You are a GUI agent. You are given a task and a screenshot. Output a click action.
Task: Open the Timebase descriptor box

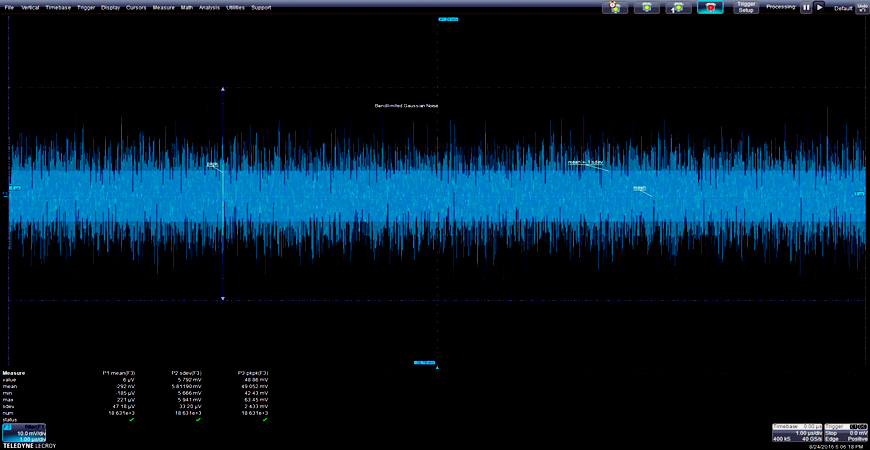click(x=798, y=433)
